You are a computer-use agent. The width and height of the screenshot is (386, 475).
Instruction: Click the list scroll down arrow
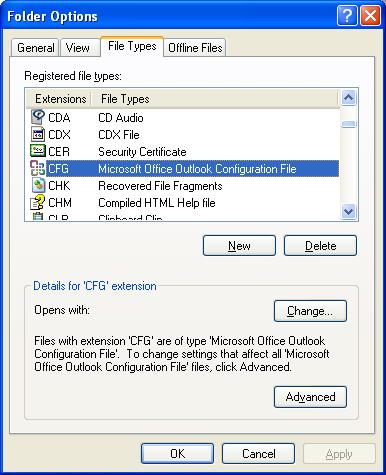[349, 211]
